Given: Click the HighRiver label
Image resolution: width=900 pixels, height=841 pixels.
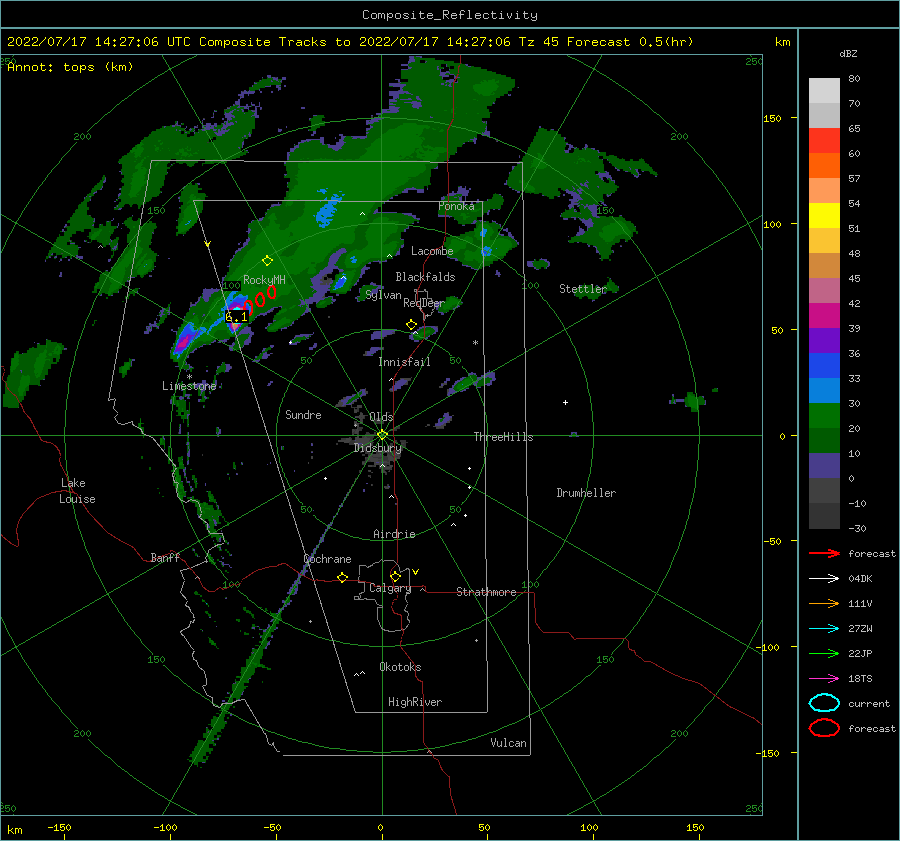Looking at the screenshot, I should point(415,702).
